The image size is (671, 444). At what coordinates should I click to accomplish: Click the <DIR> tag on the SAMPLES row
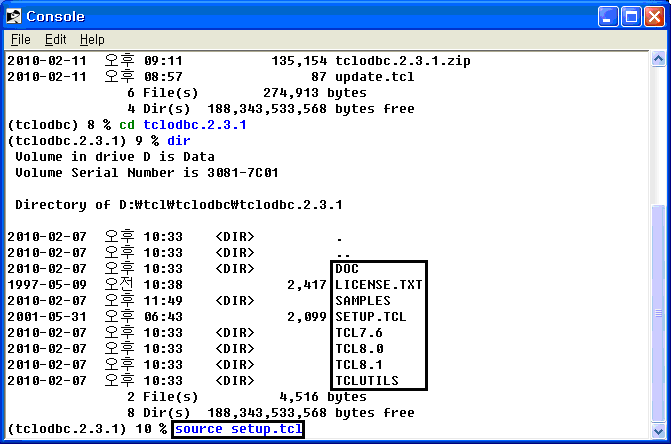point(235,301)
